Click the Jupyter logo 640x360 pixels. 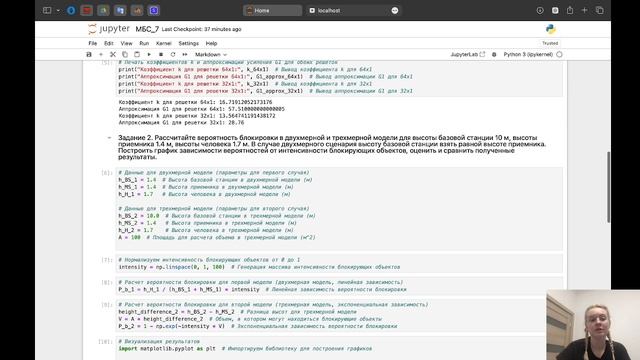point(109,29)
